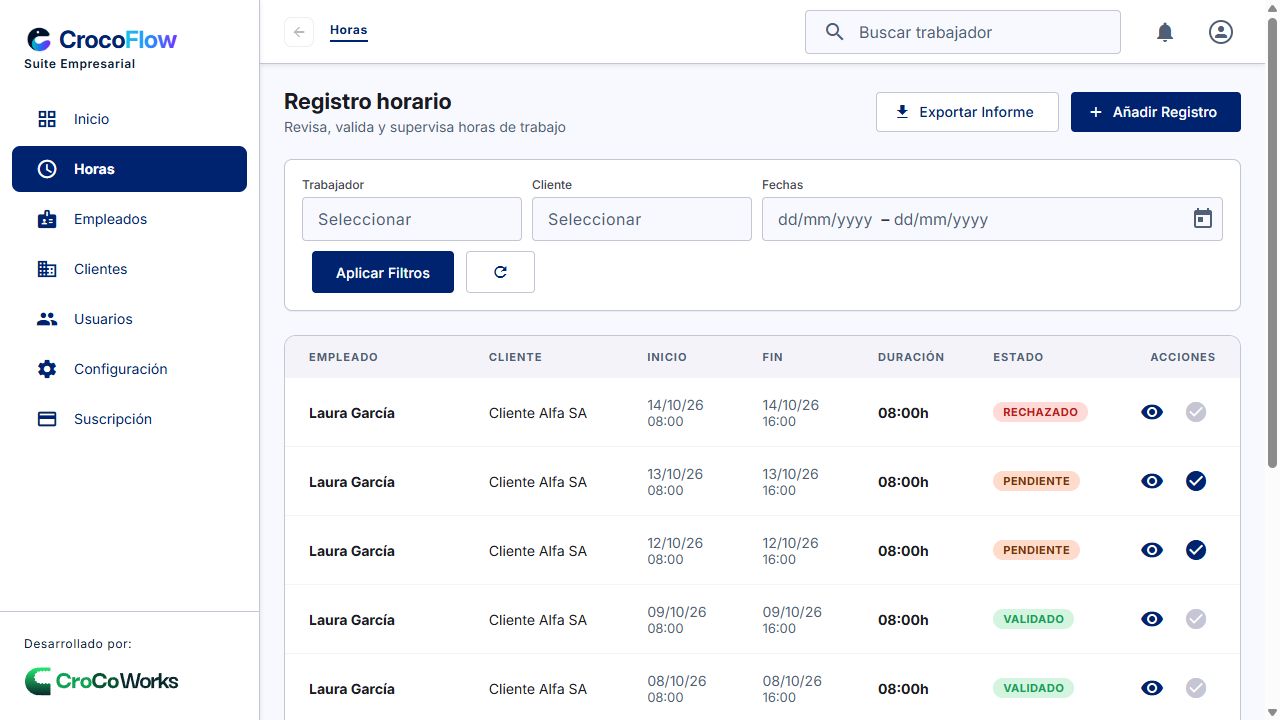Click the back arrow button

click(299, 32)
